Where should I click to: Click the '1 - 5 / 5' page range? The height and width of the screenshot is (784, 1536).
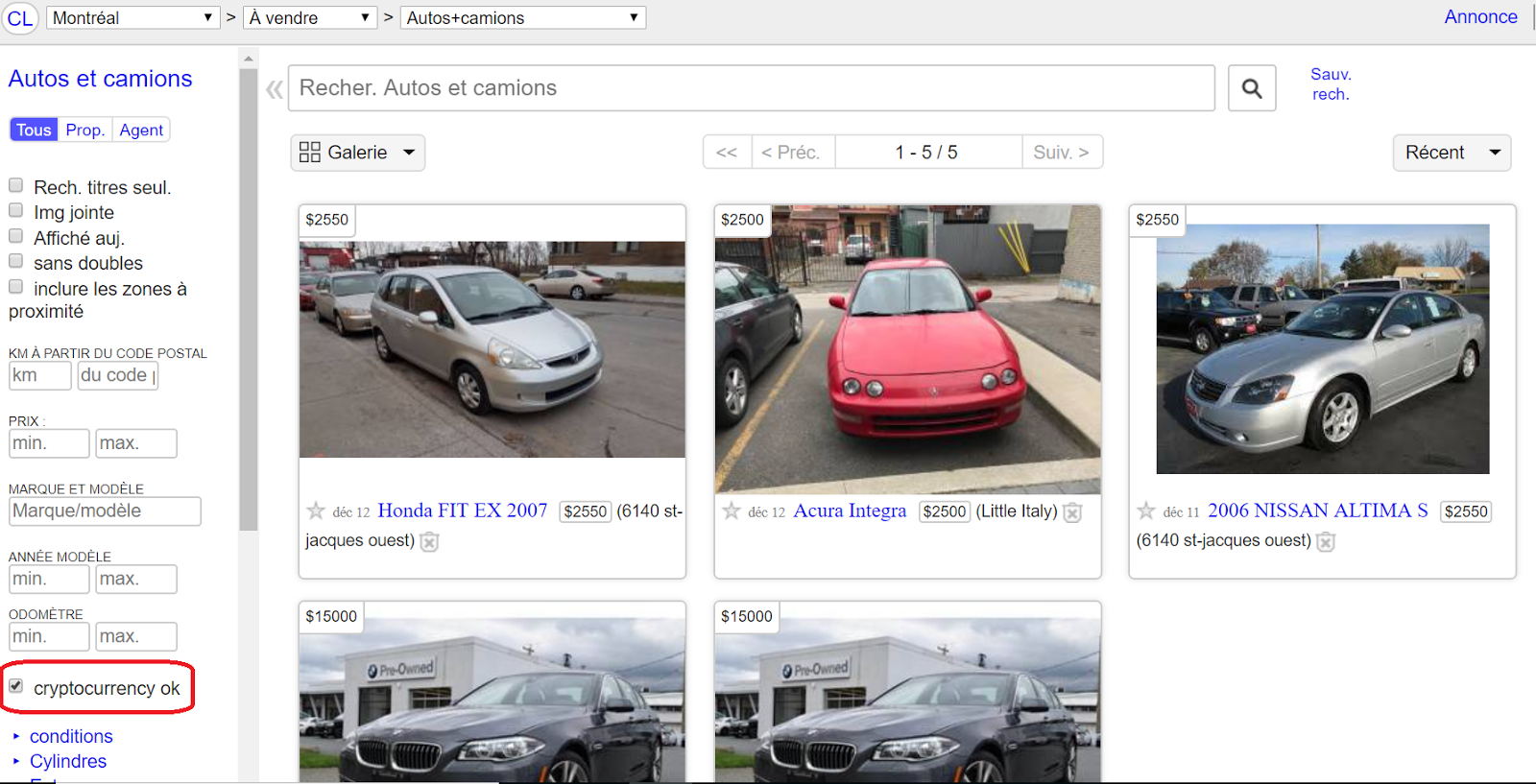click(x=926, y=153)
